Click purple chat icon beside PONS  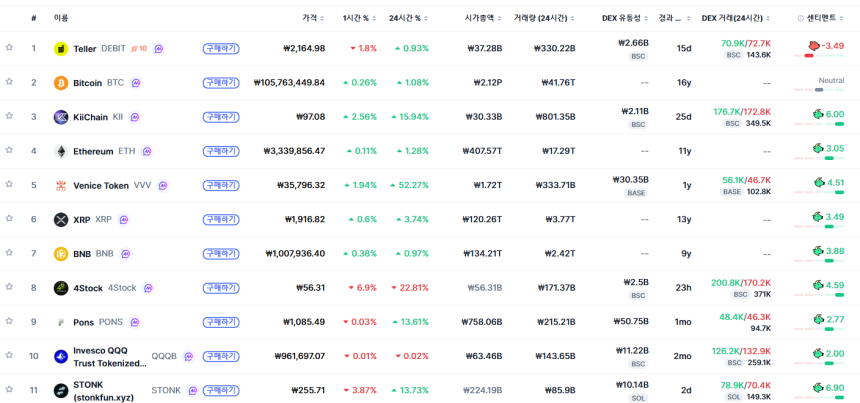(x=135, y=322)
